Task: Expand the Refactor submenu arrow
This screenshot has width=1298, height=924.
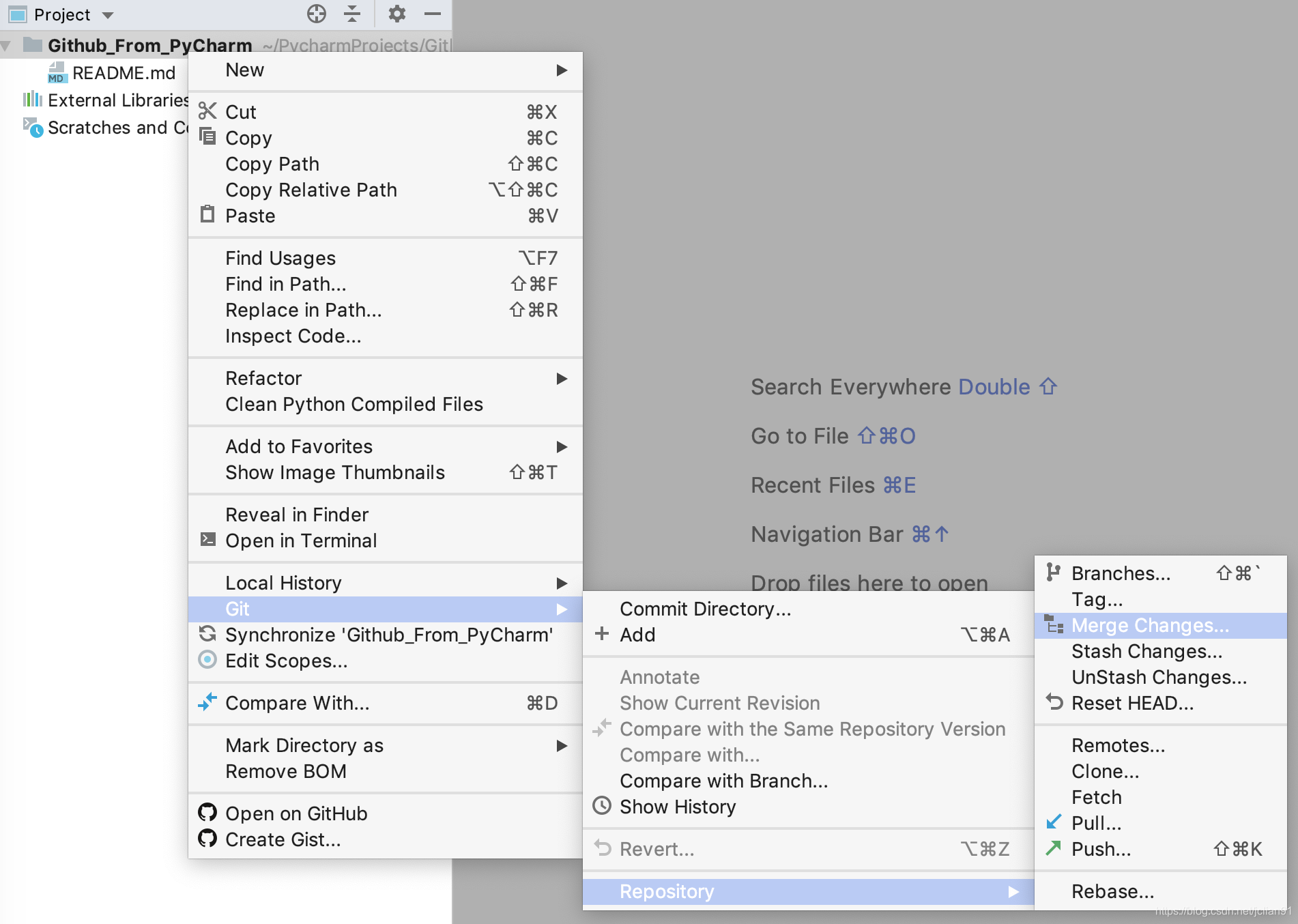Action: [562, 379]
